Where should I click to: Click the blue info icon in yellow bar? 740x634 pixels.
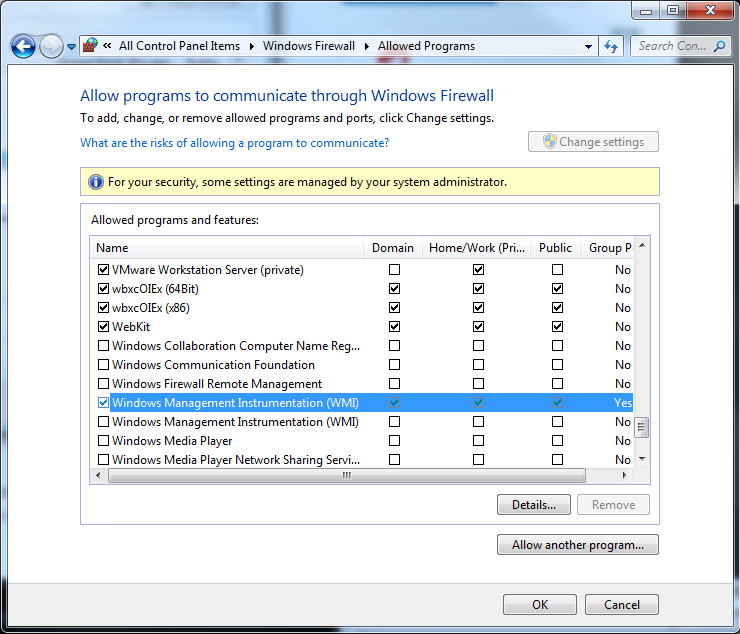[x=96, y=182]
